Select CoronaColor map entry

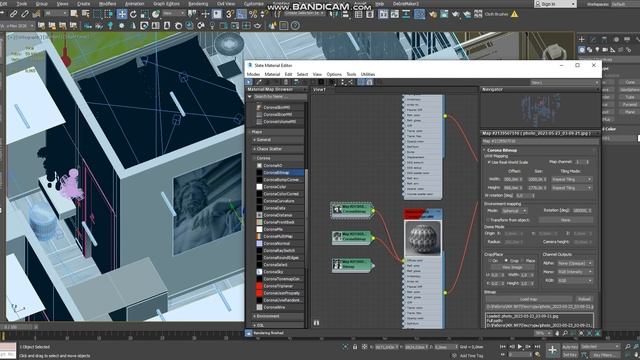(279, 187)
